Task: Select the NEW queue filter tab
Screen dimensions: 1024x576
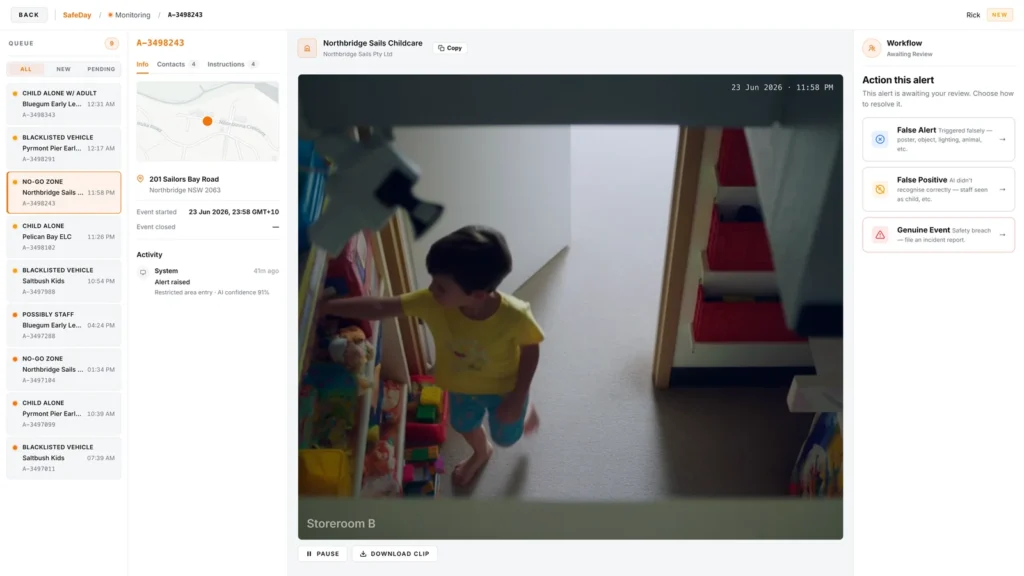Action: click(63, 69)
